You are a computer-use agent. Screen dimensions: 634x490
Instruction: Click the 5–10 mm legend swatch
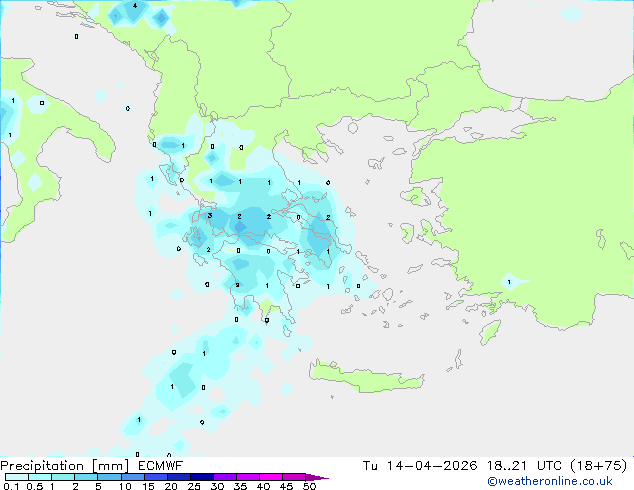109,477
